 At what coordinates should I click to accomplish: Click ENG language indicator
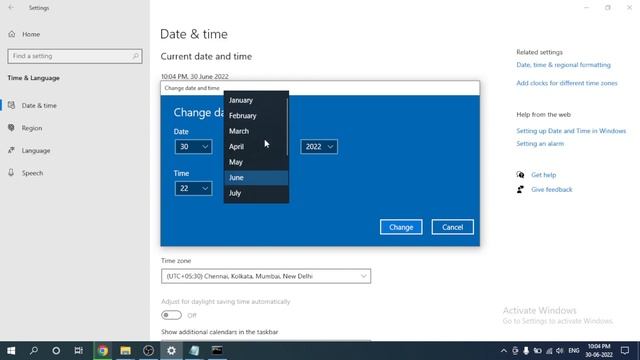click(573, 351)
